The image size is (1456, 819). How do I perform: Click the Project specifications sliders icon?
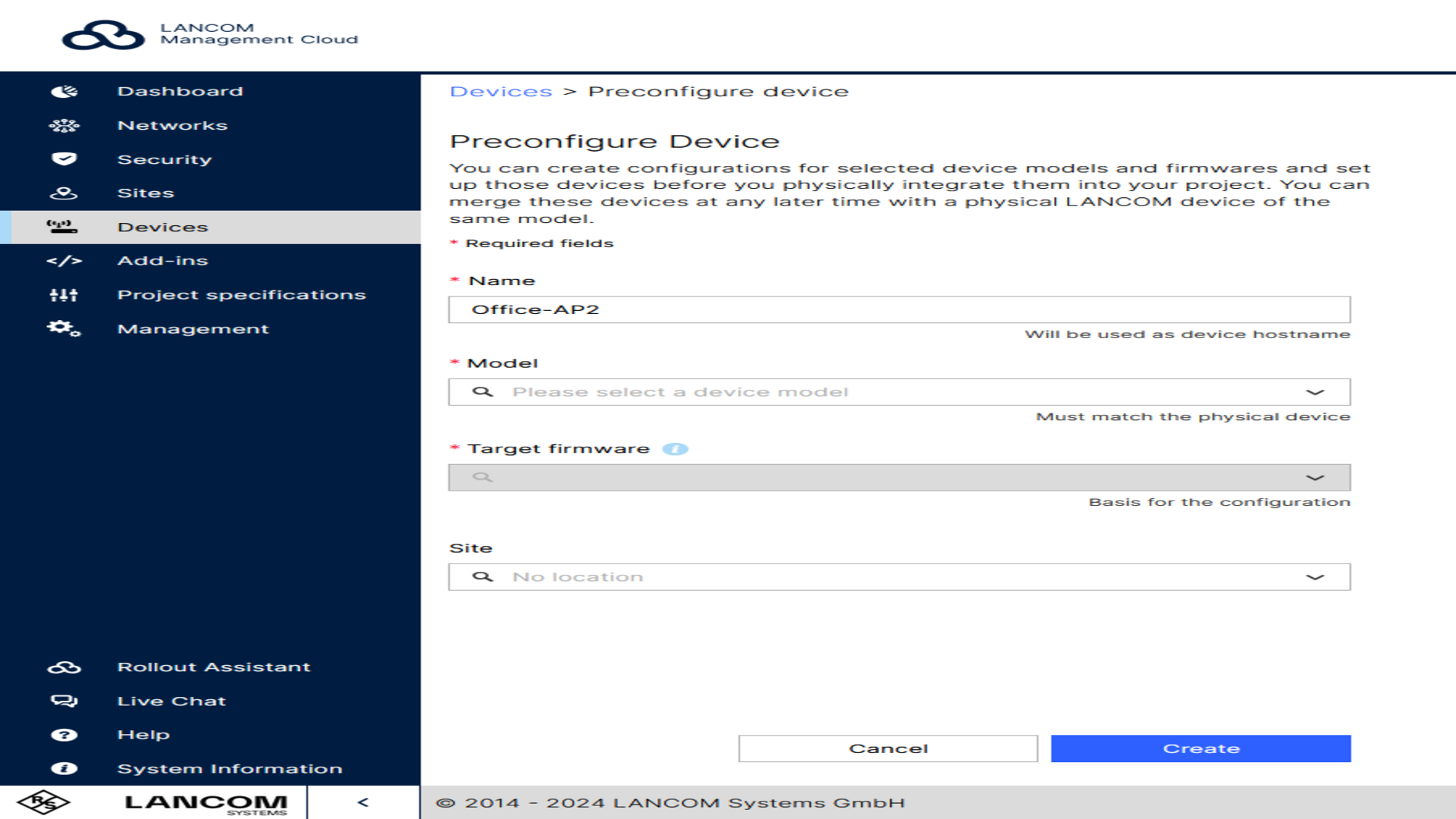pos(64,295)
